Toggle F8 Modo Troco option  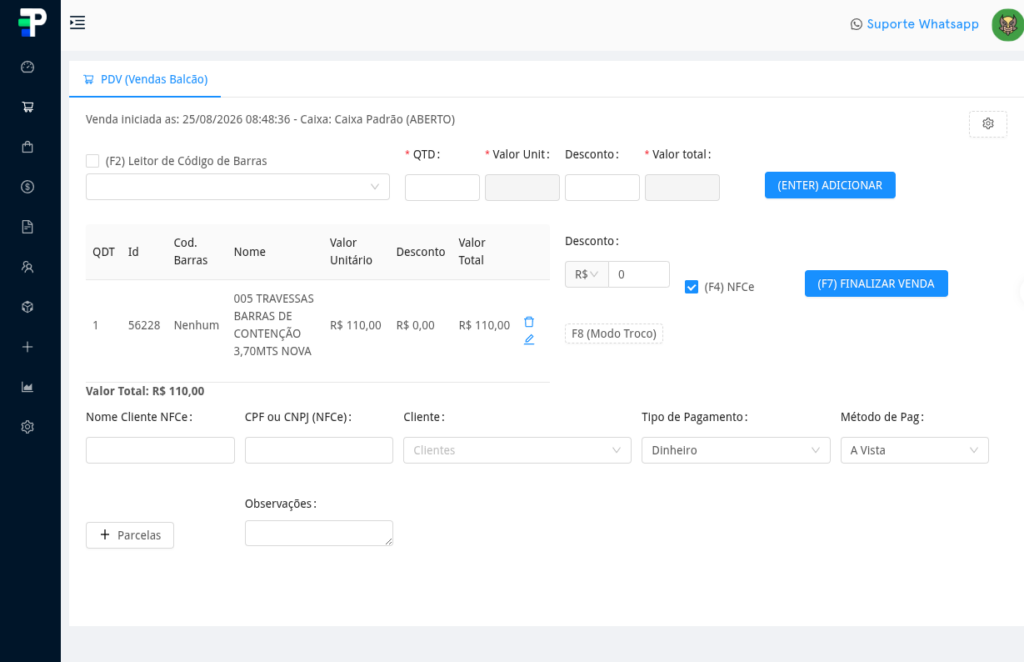(614, 334)
